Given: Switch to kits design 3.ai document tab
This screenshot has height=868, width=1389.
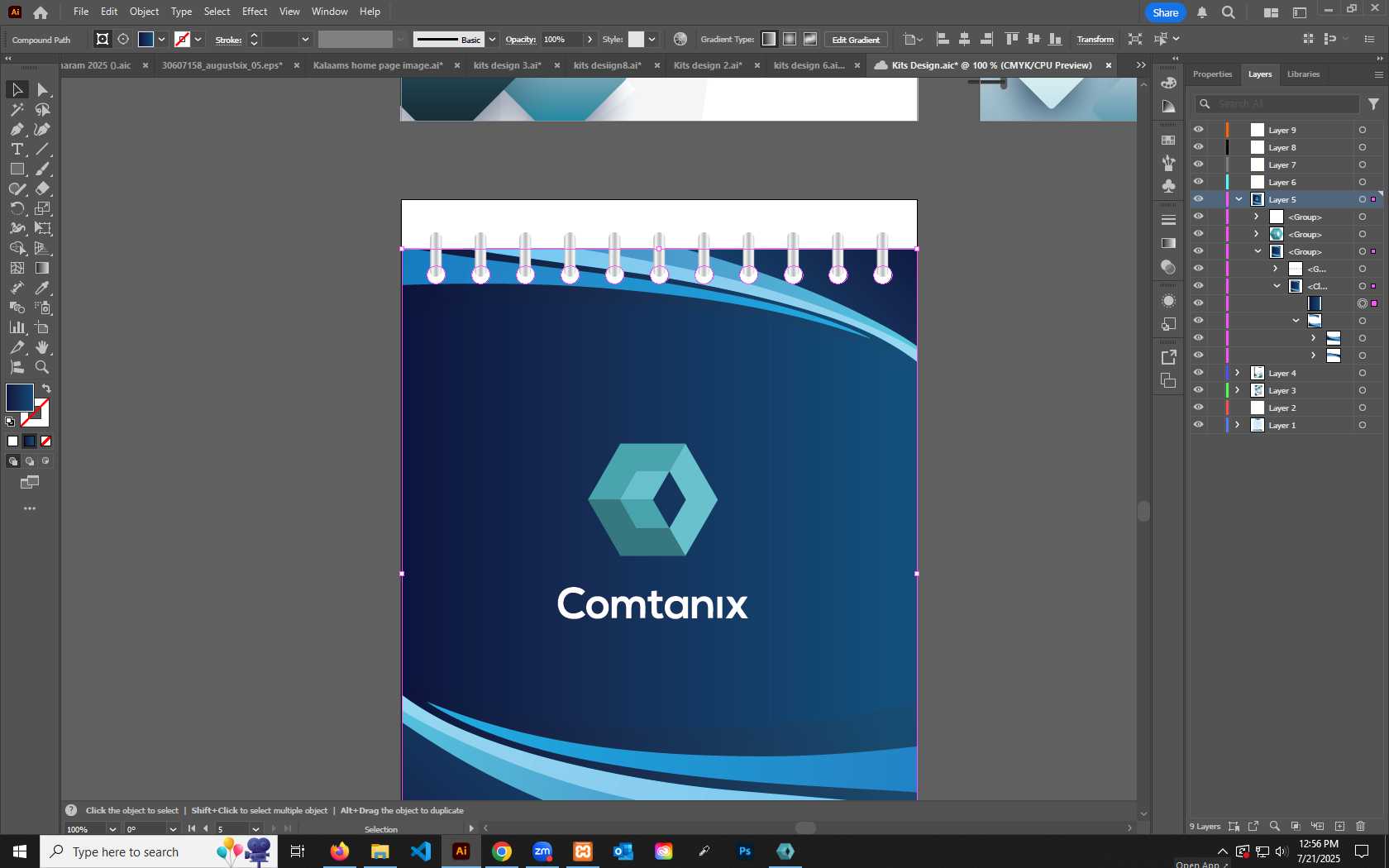Looking at the screenshot, I should tap(507, 65).
